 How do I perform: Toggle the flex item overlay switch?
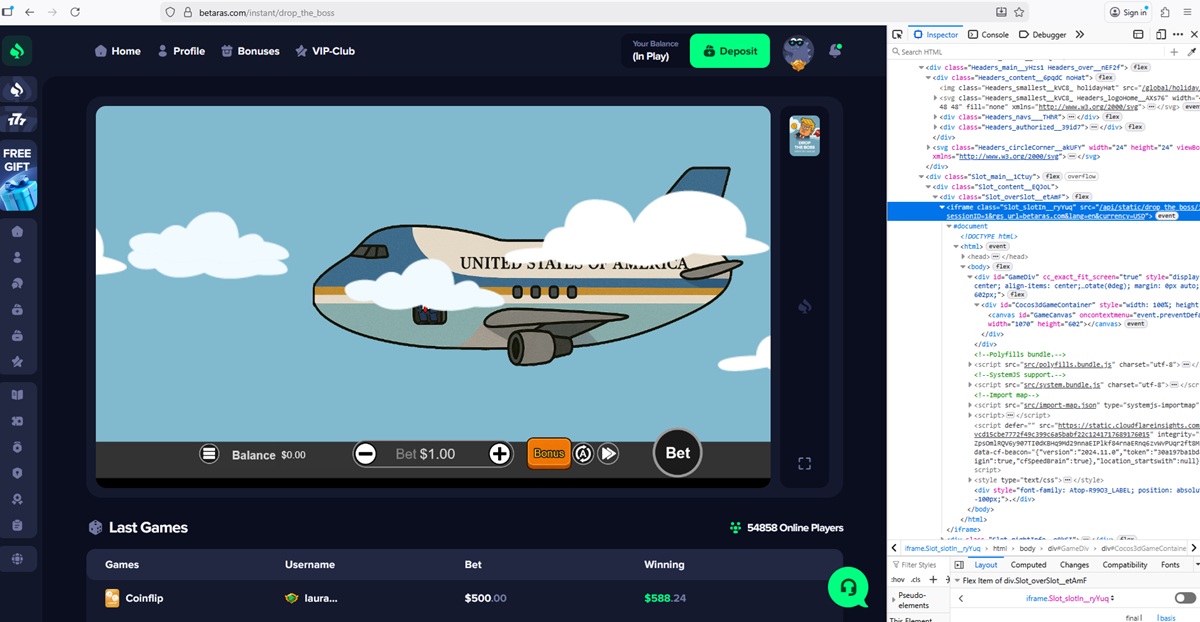(1185, 598)
